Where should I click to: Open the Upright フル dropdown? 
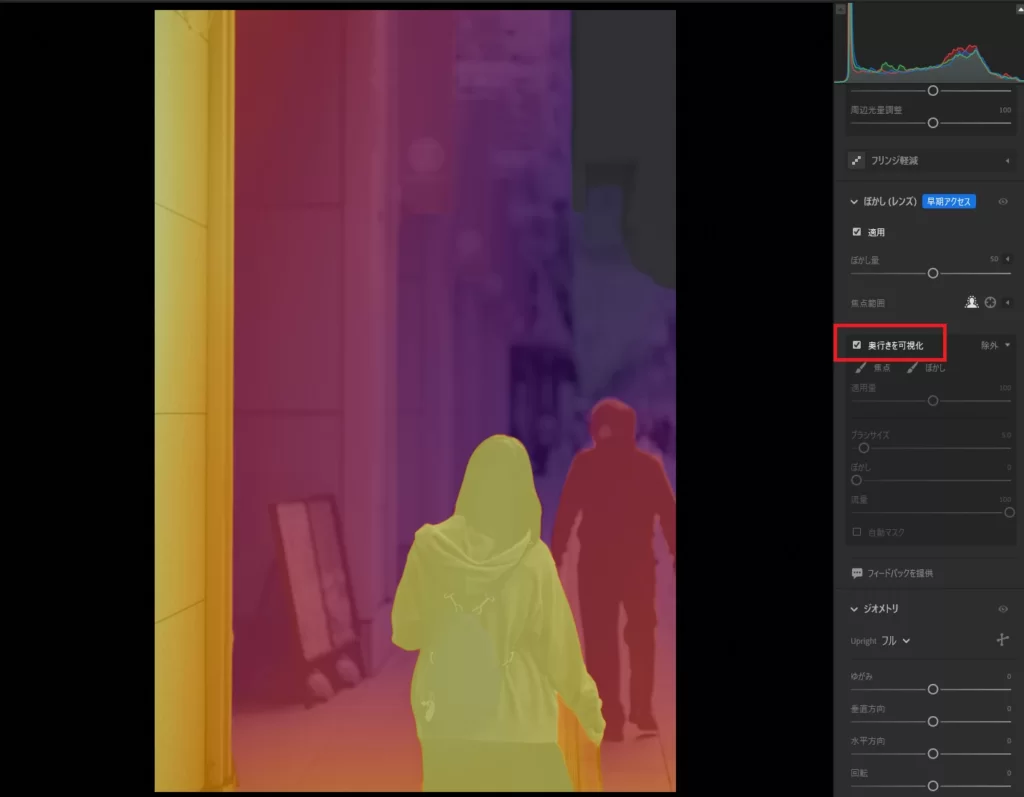click(896, 641)
